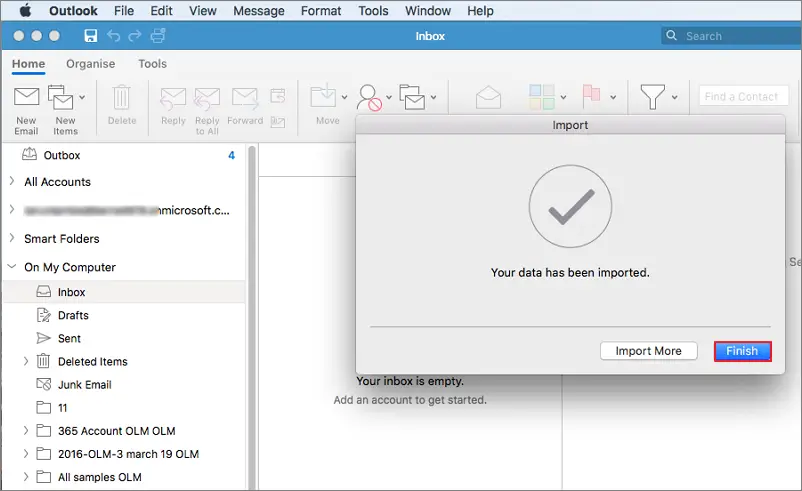Open the Tools menu in menu bar
This screenshot has height=491, width=802.
(373, 11)
